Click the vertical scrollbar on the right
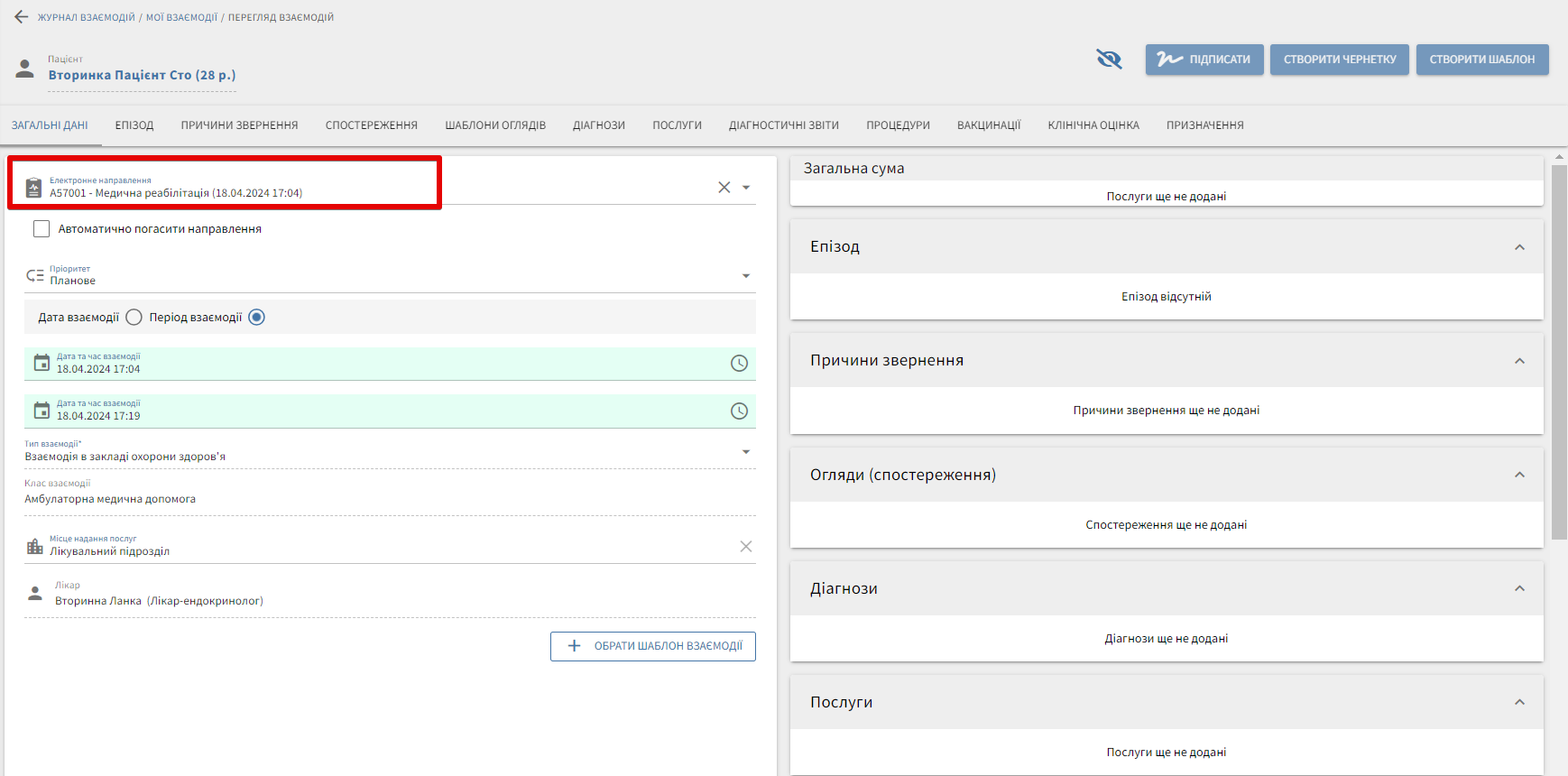The width and height of the screenshot is (1568, 776). point(1559,352)
